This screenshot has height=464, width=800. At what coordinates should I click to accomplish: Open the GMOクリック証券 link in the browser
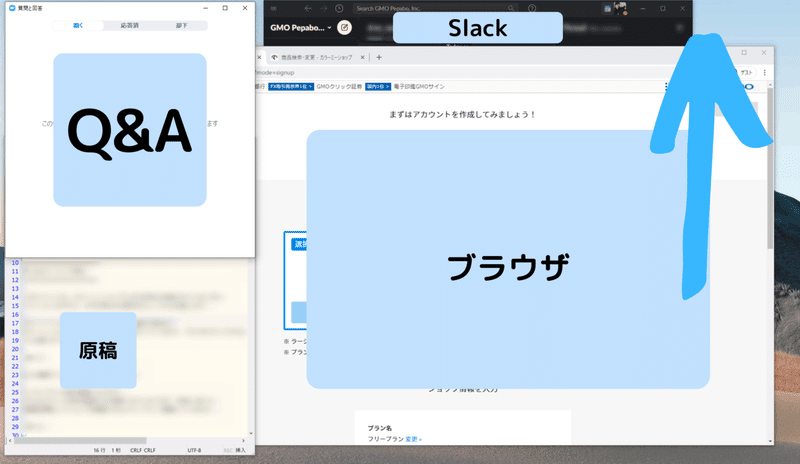click(339, 87)
